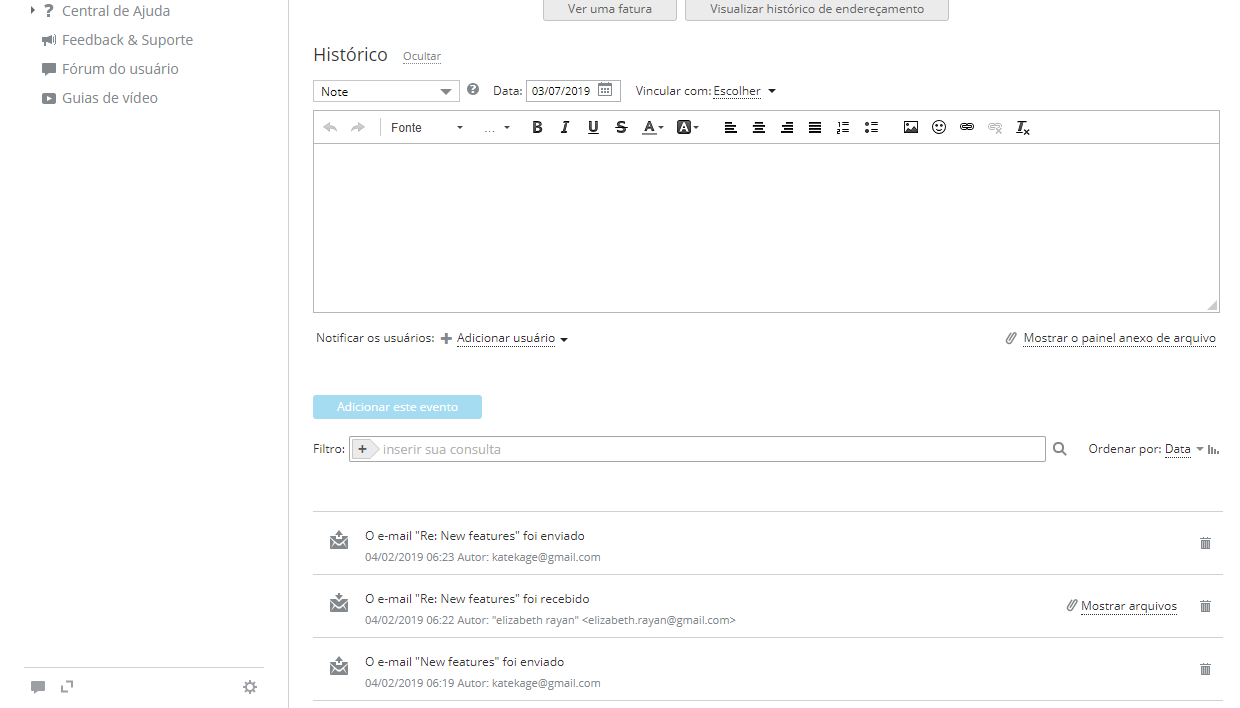Toggle italic text formatting
This screenshot has height=708, width=1240.
[x=565, y=128]
